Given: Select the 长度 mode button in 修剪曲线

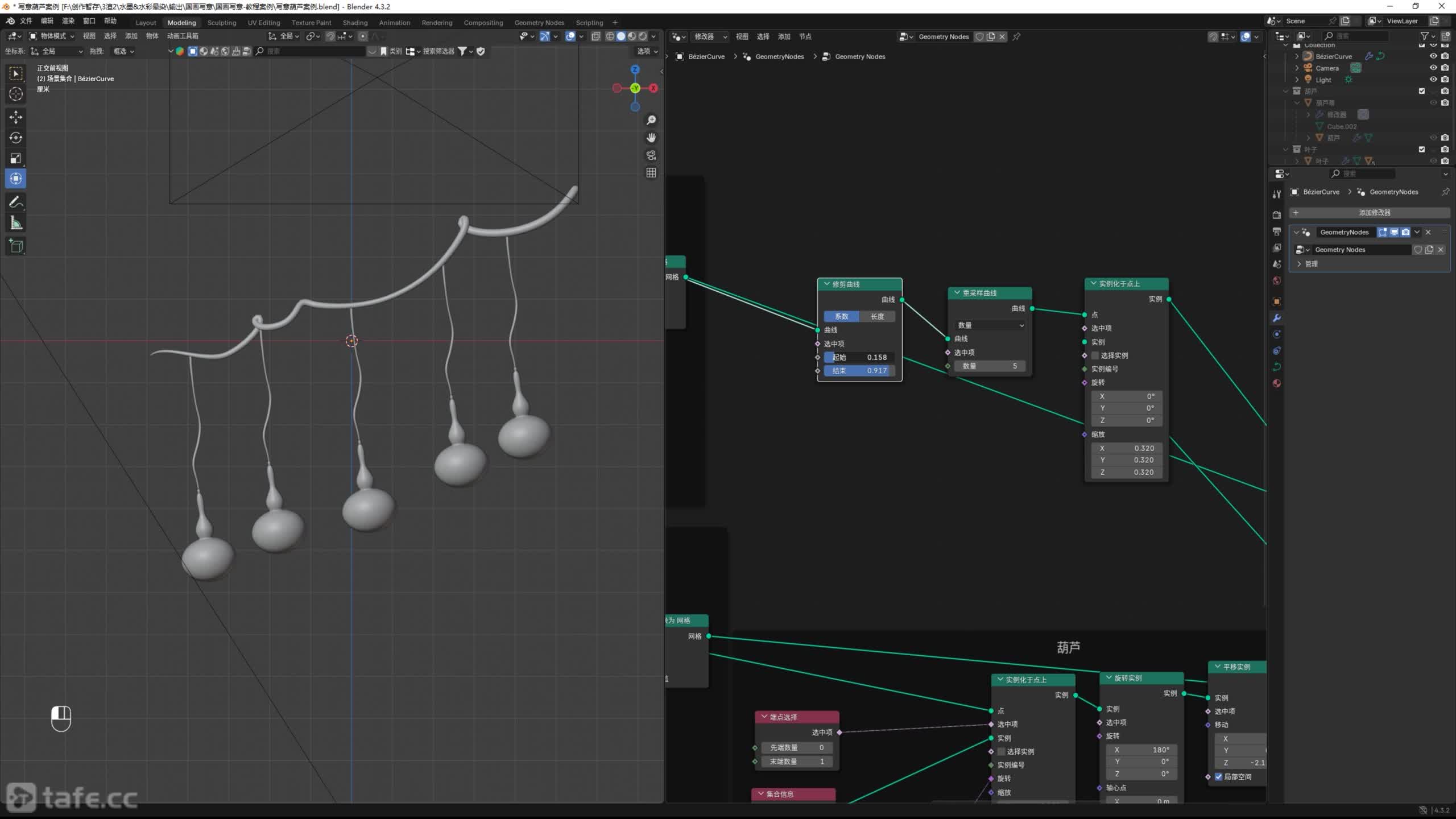Looking at the screenshot, I should [877, 316].
